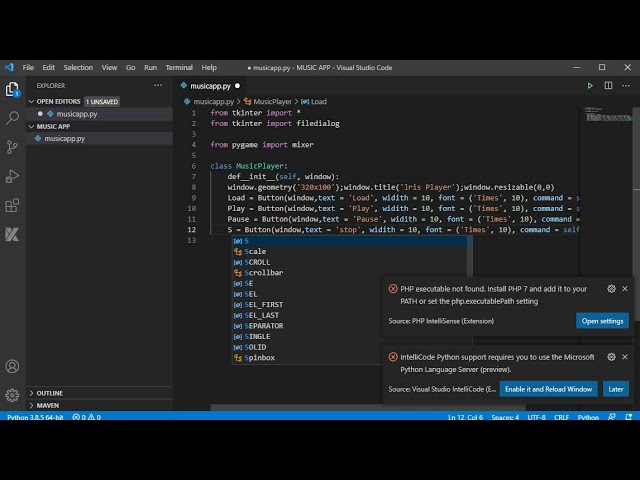Open notifications bell in status bar

pos(629,417)
